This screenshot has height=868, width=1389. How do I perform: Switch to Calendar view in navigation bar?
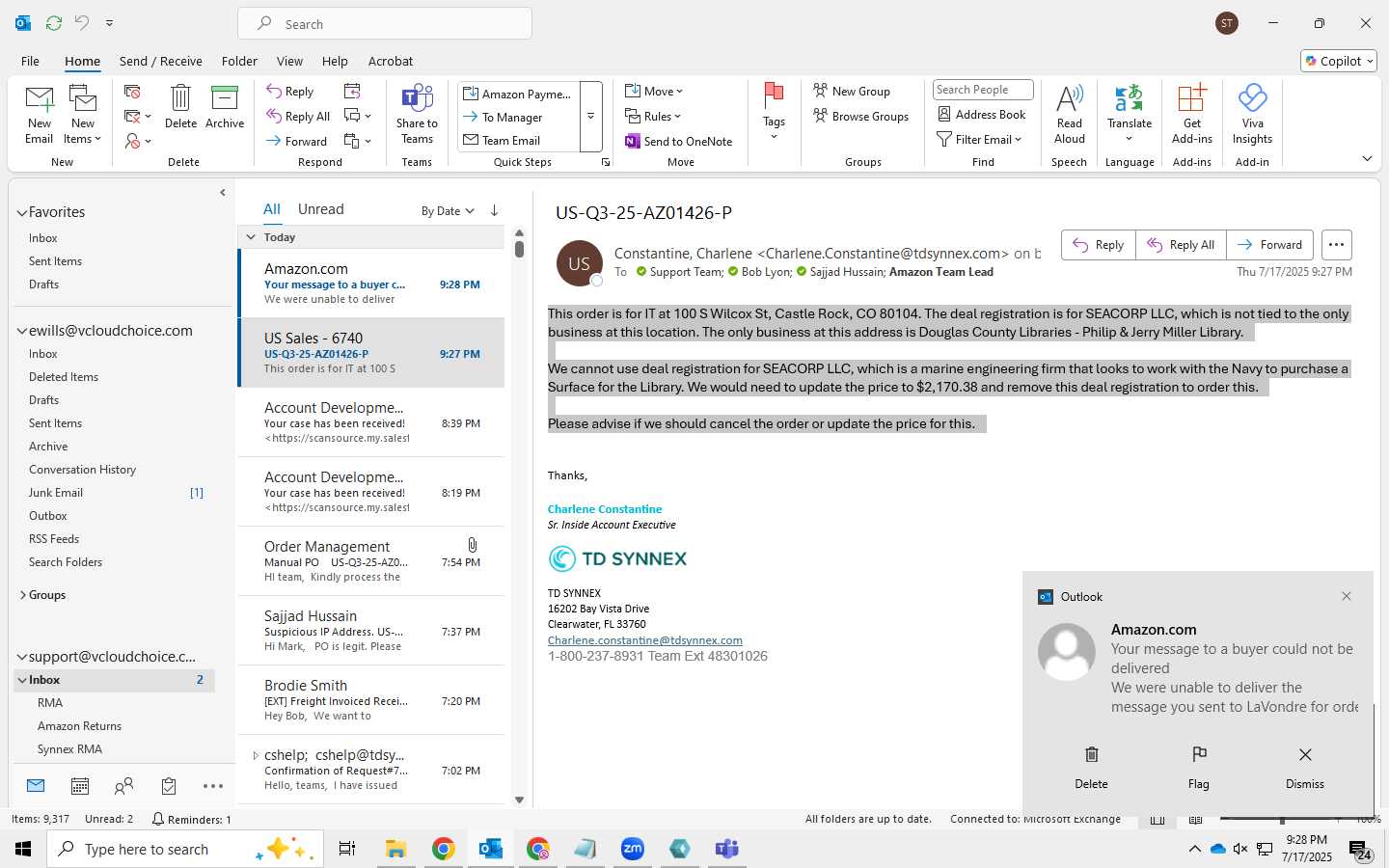[80, 786]
